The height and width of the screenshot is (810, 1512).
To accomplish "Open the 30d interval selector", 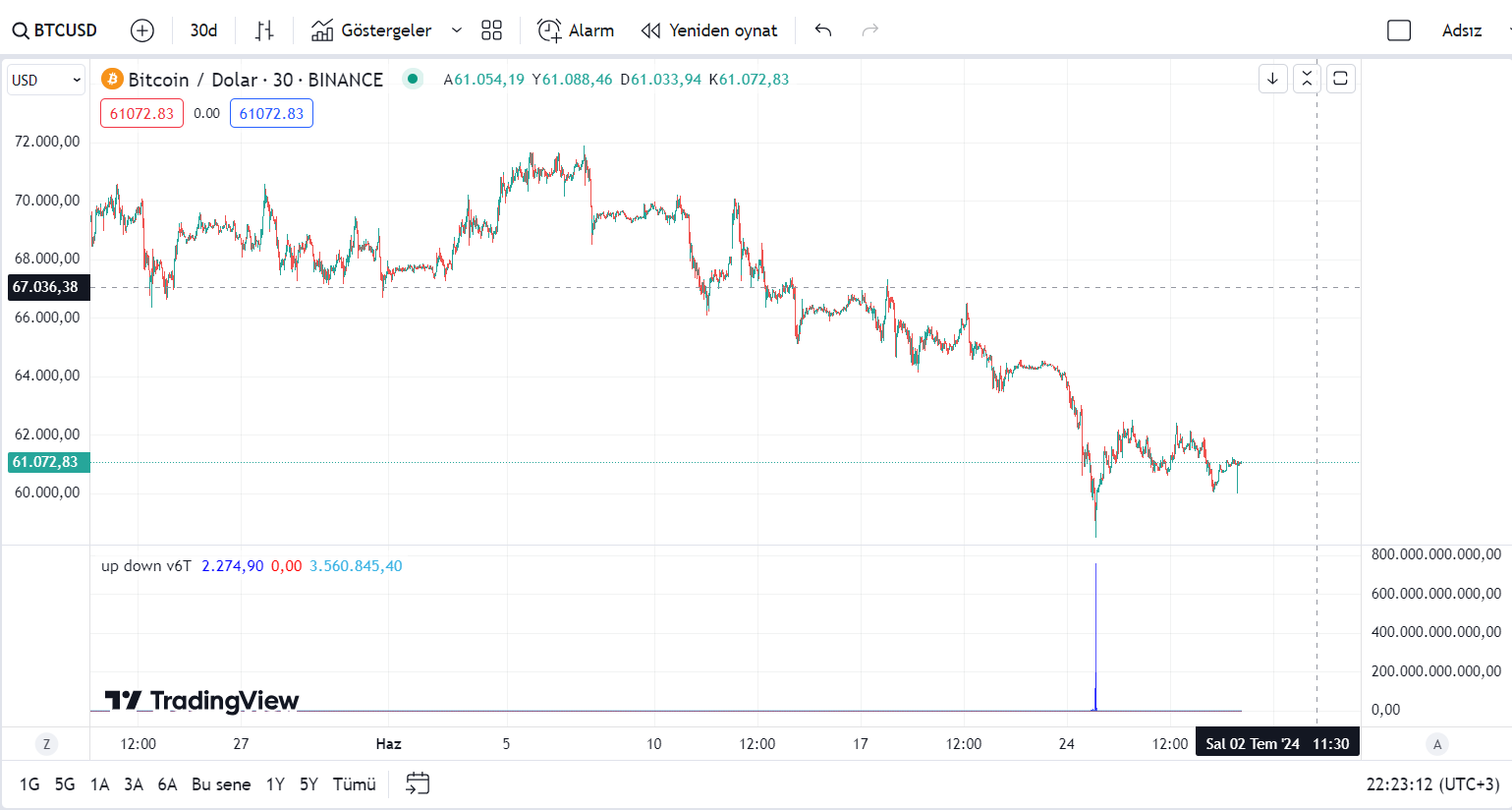I will point(203,30).
